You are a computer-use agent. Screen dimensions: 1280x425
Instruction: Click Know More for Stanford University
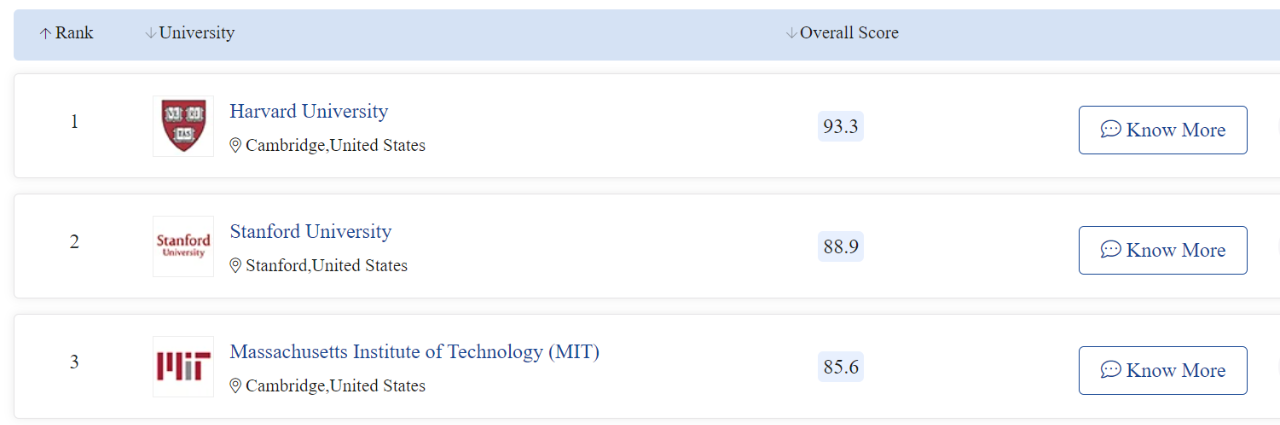pos(1163,250)
